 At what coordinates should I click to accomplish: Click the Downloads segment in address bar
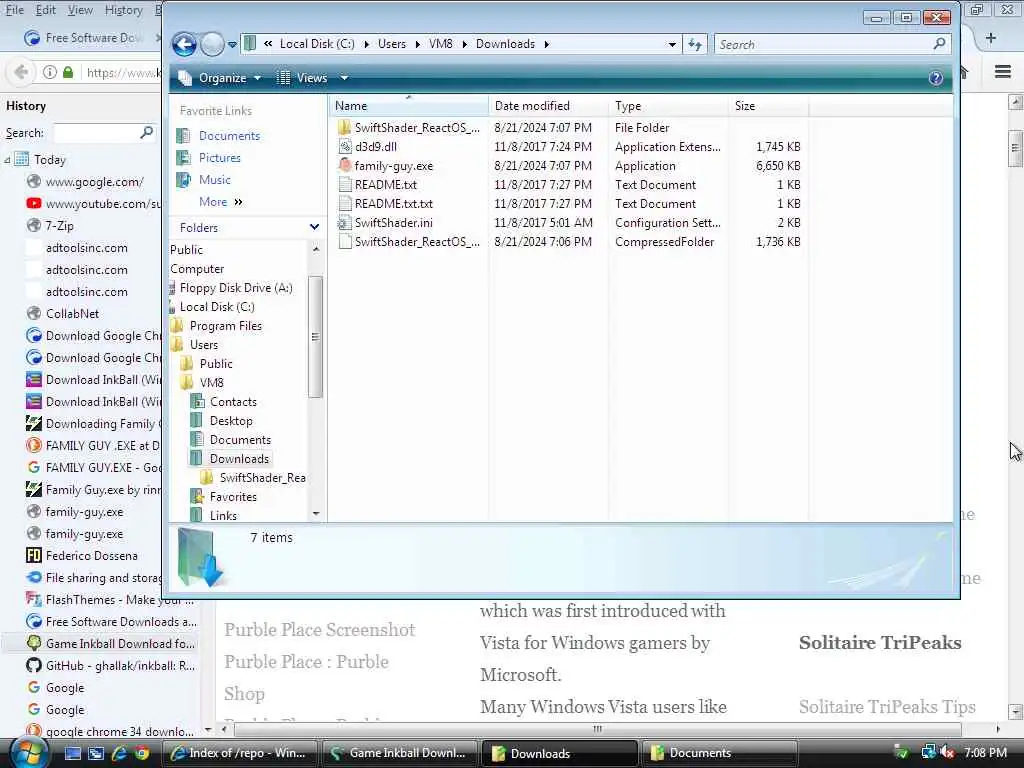pyautogui.click(x=505, y=44)
